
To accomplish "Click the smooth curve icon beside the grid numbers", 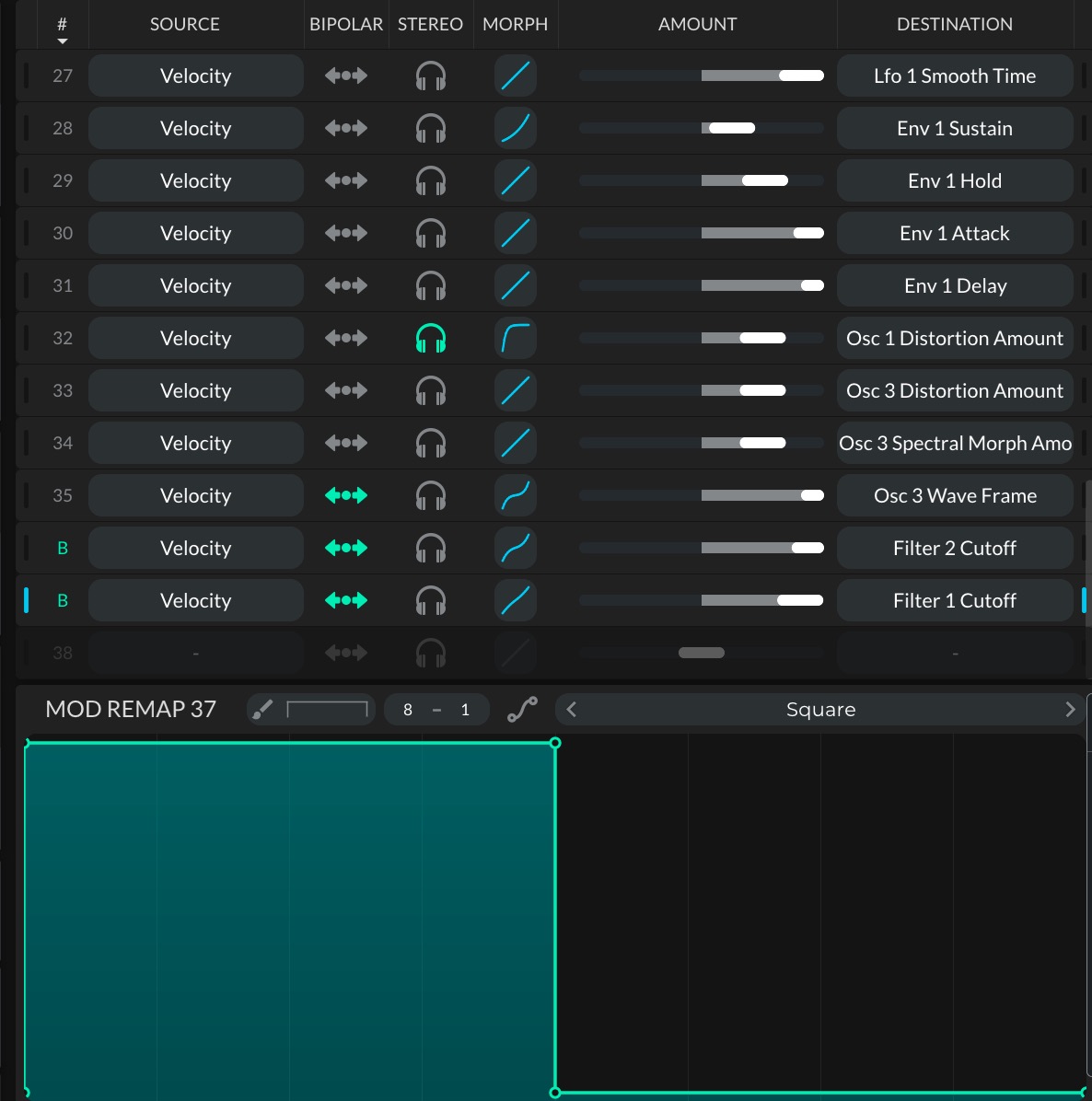I will coord(522,709).
